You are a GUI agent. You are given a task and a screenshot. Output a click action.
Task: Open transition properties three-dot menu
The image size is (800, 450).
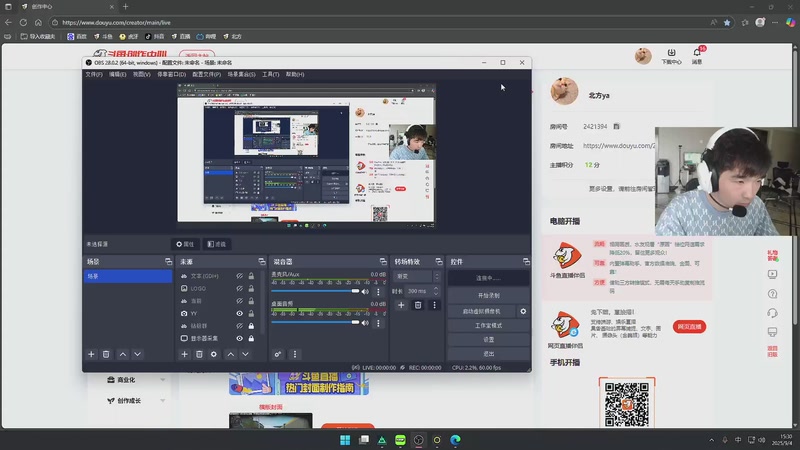pyautogui.click(x=434, y=305)
